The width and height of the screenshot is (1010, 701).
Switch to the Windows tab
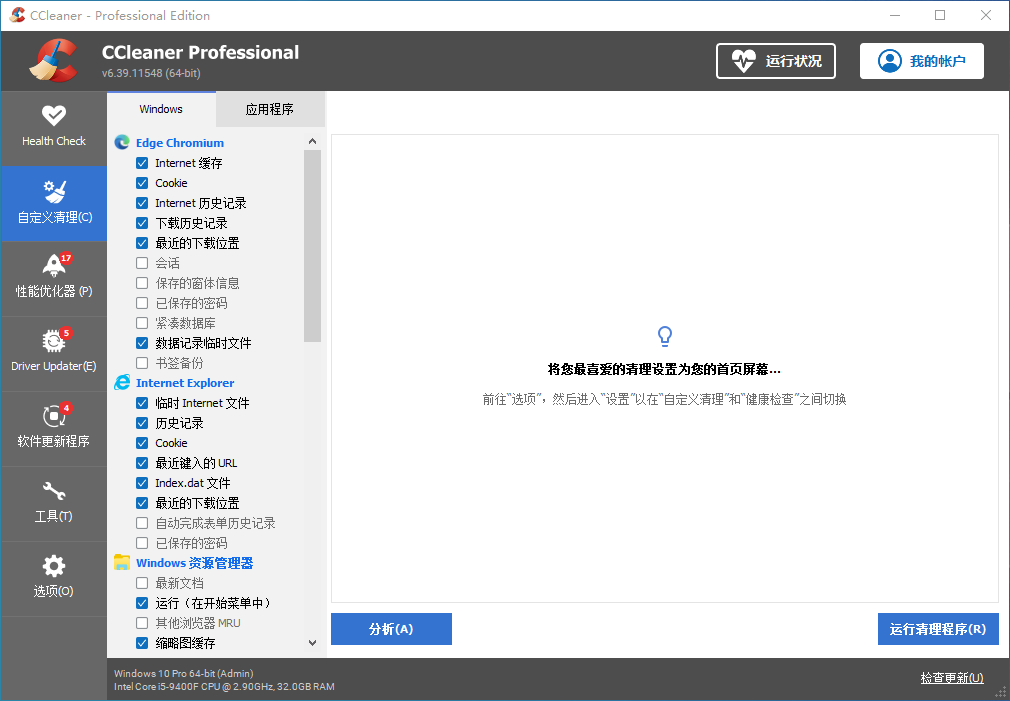tap(161, 109)
